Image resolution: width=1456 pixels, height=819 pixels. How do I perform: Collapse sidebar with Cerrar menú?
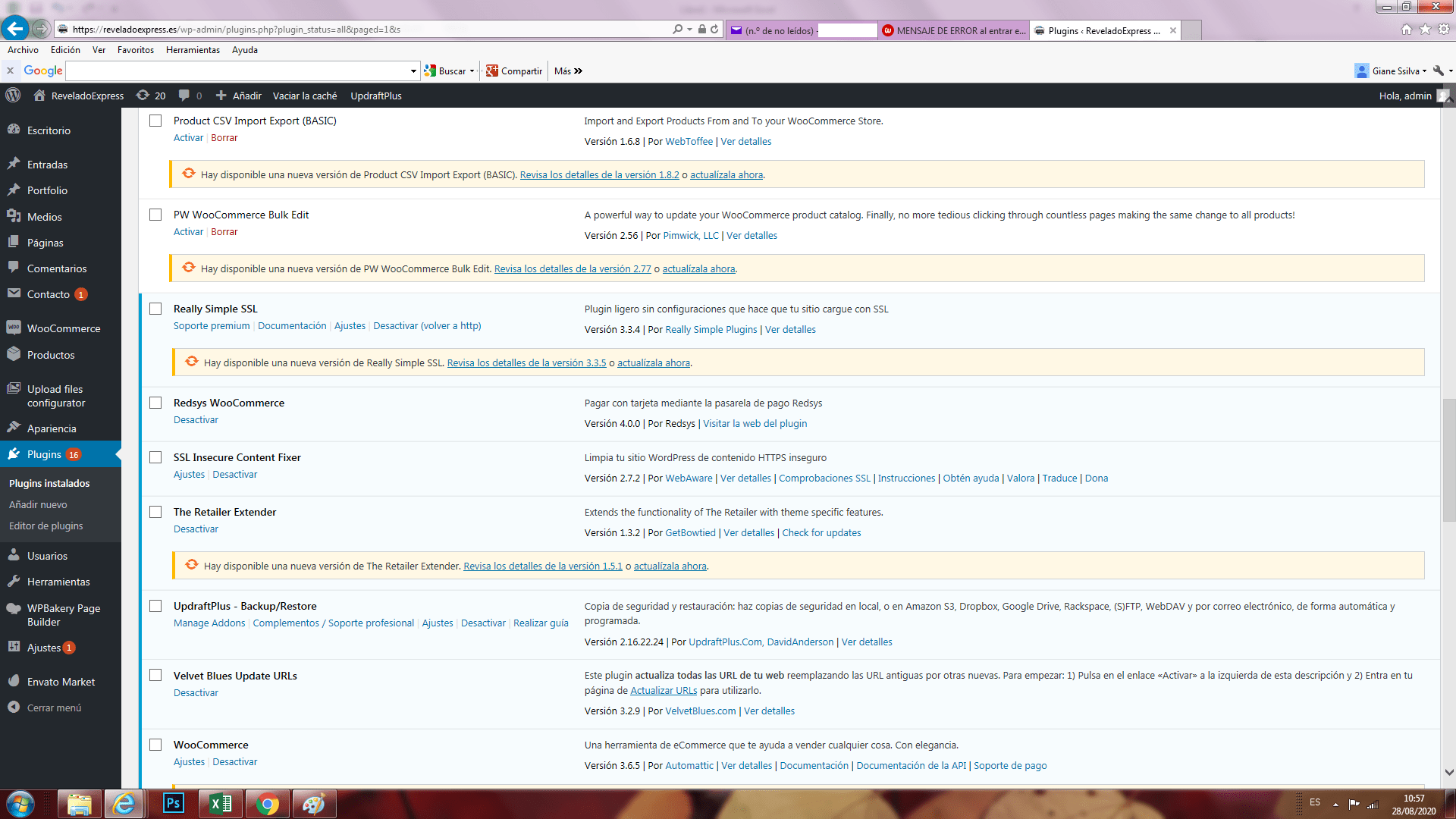pyautogui.click(x=53, y=708)
